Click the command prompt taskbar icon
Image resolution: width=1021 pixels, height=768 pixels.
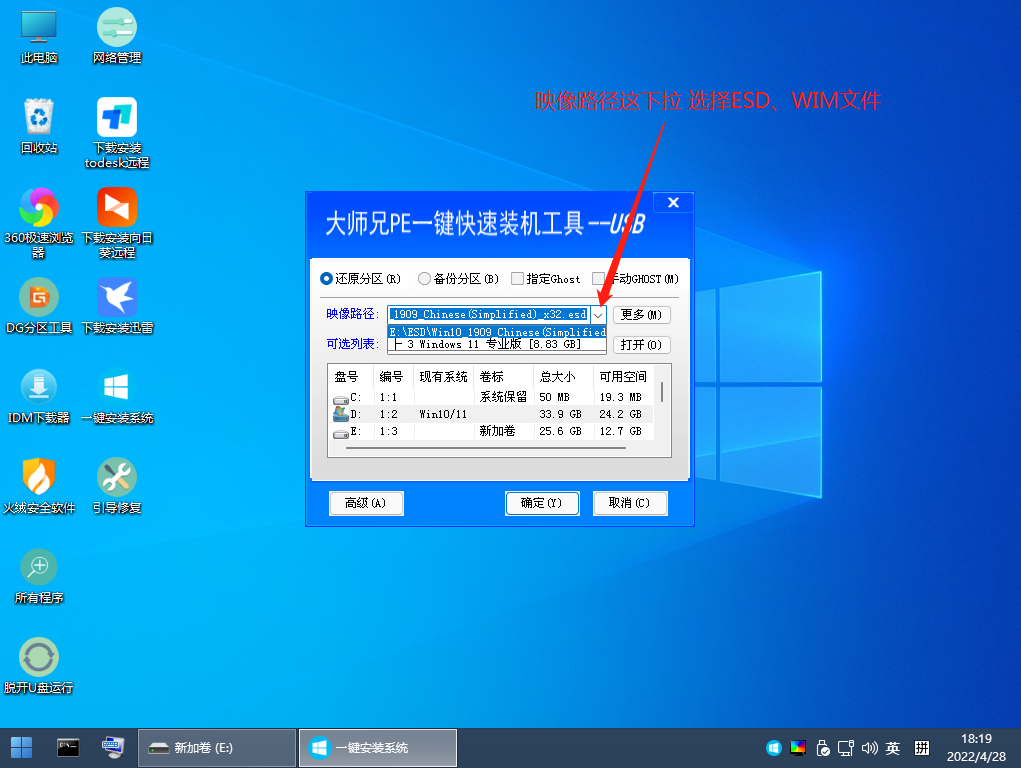pos(68,747)
